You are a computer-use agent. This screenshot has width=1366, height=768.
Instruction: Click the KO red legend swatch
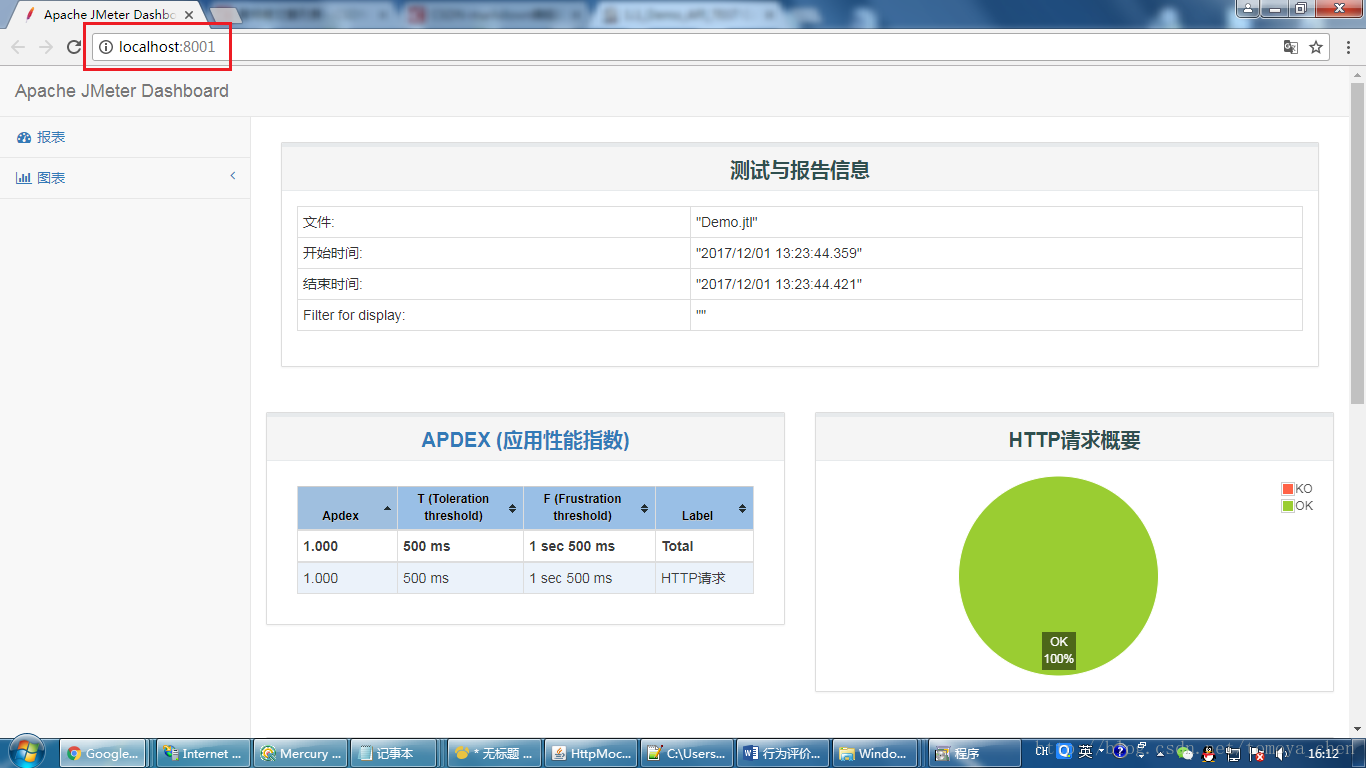(1288, 489)
